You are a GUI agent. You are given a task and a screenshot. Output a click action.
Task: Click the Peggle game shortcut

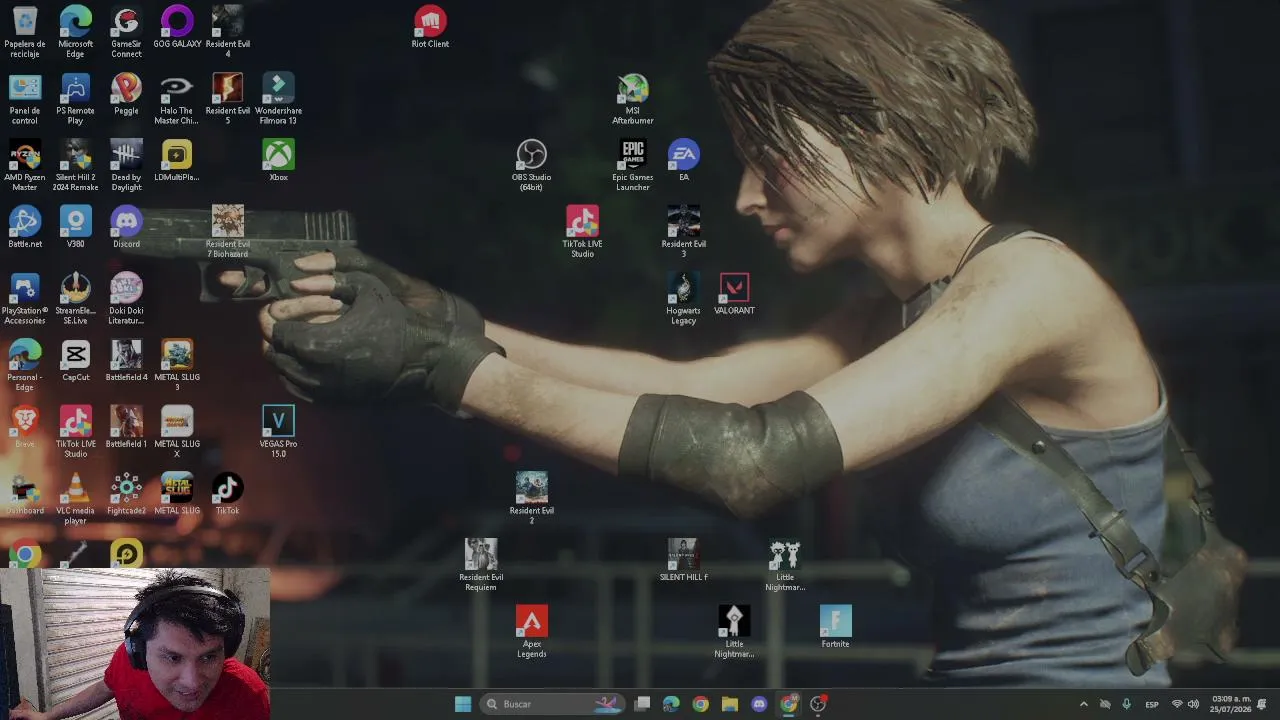126,94
